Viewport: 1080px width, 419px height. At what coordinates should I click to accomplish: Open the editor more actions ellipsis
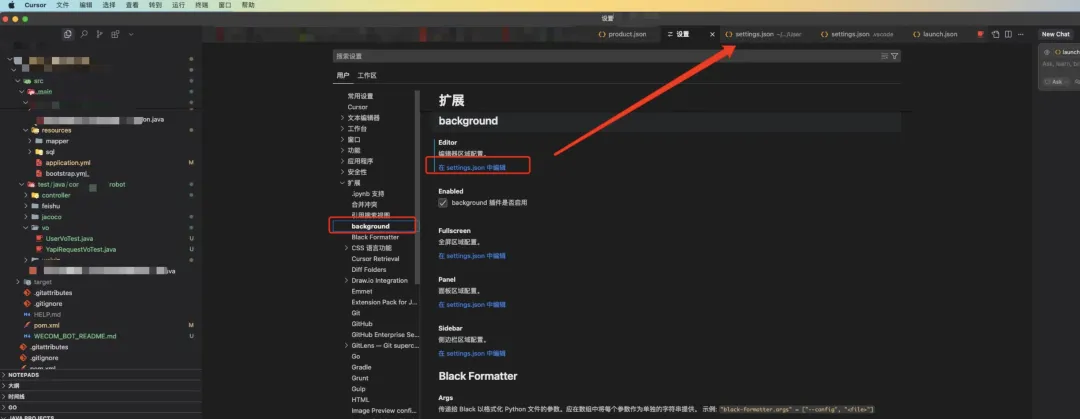1021,34
